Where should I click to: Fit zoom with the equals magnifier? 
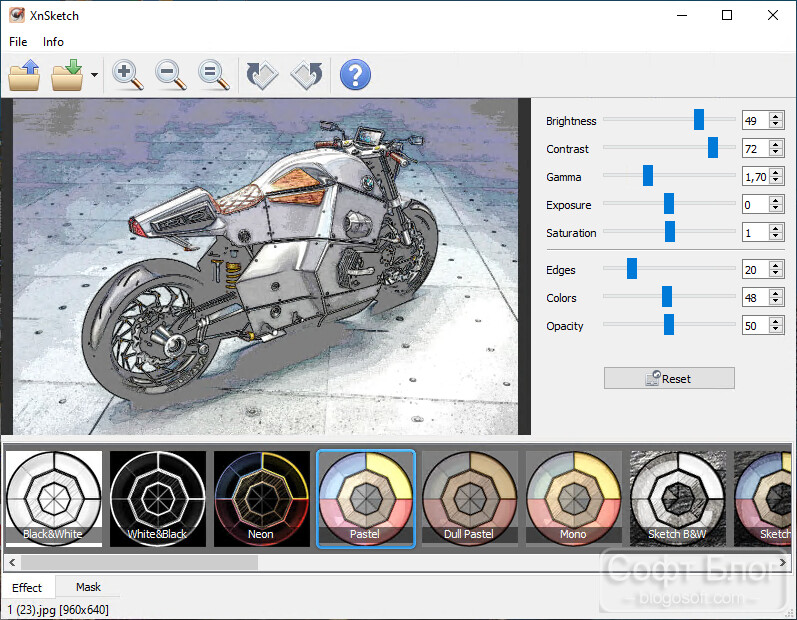[x=213, y=75]
